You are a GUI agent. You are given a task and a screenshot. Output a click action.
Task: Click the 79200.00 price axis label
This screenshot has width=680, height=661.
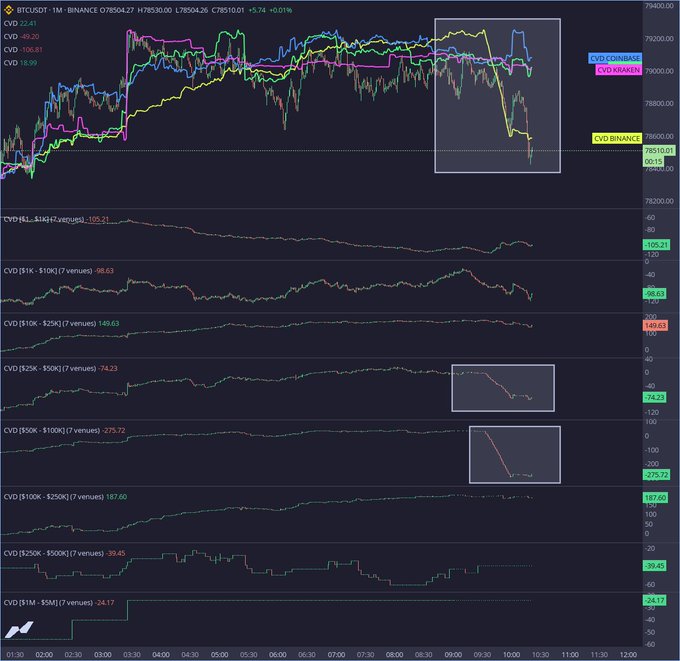[659, 39]
